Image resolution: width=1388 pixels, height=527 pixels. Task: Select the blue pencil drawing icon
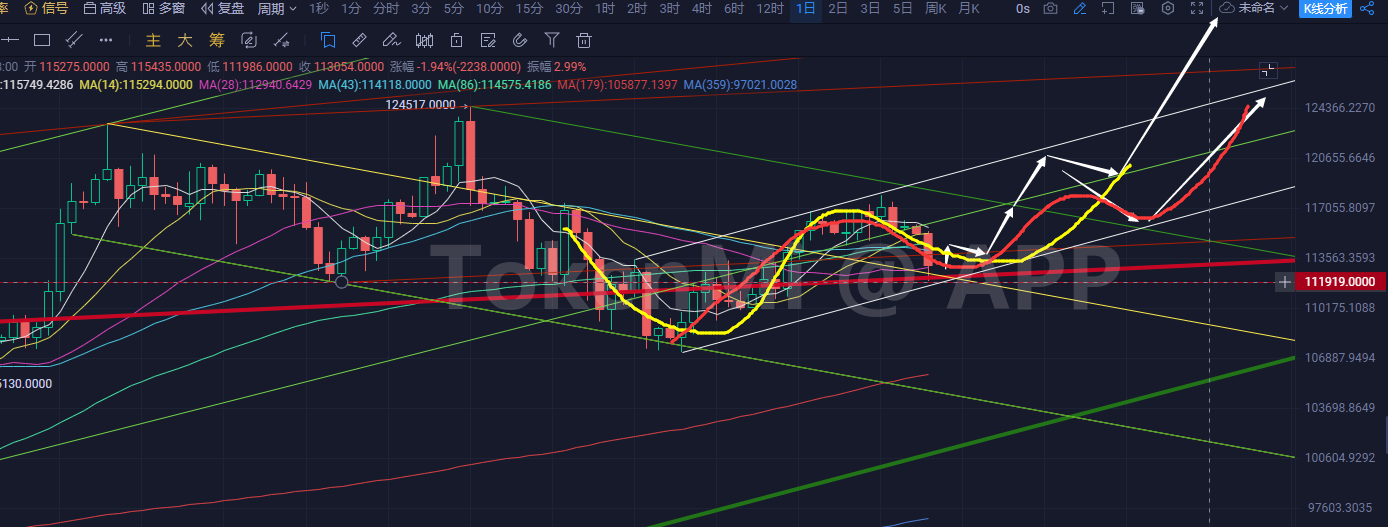tap(1079, 9)
